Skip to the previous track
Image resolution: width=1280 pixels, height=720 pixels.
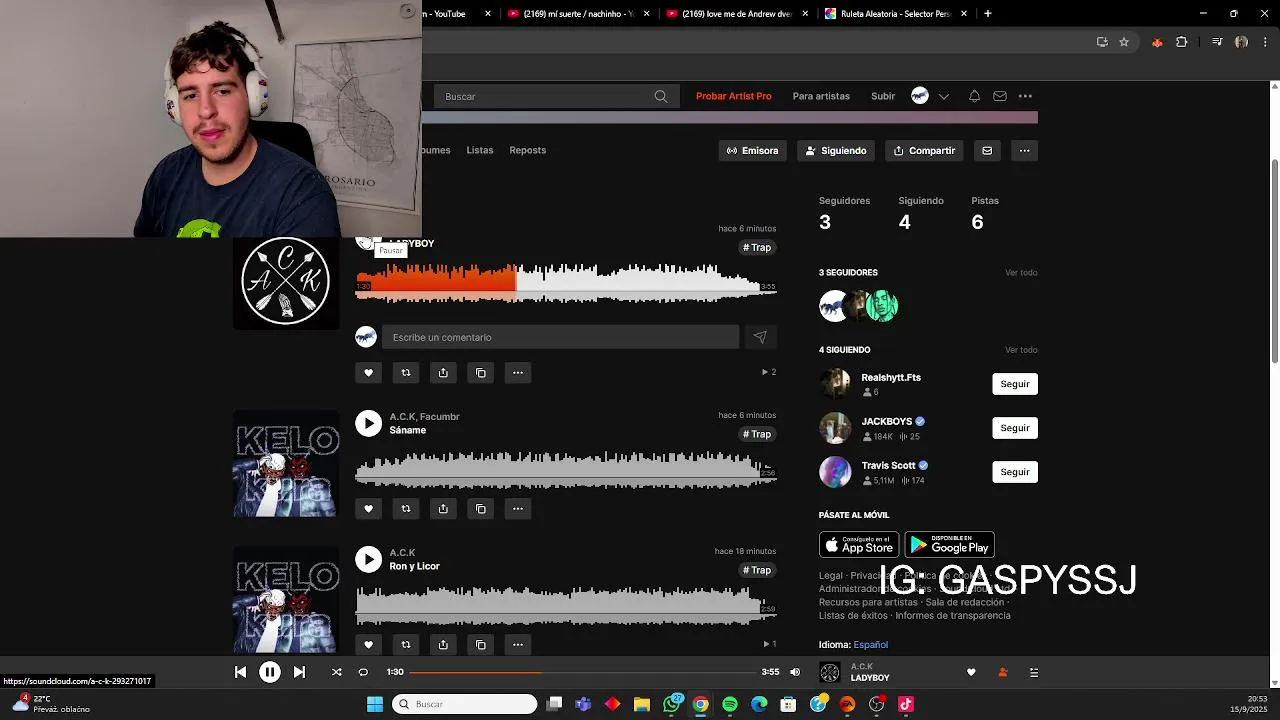(x=240, y=672)
